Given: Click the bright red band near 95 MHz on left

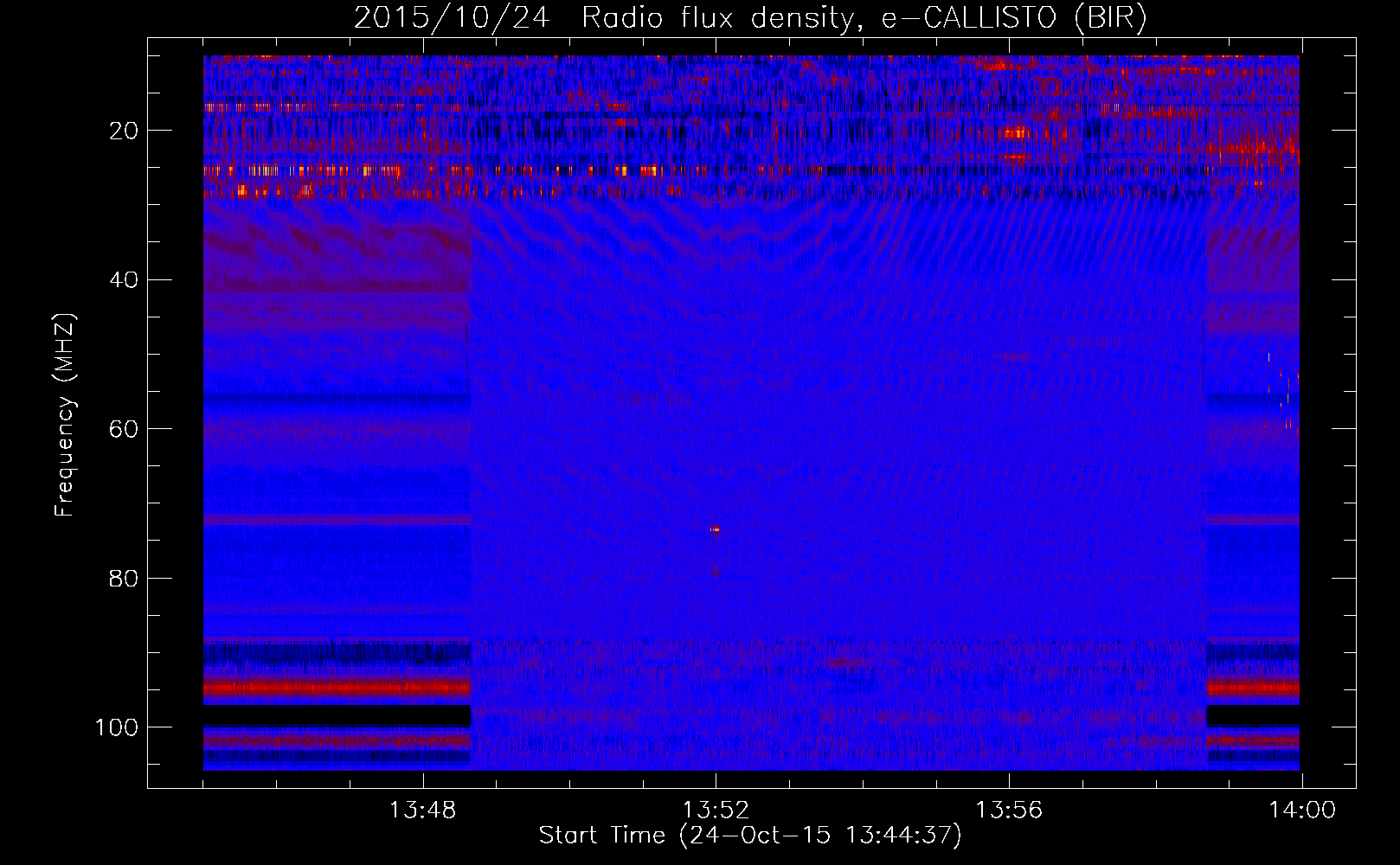Looking at the screenshot, I should point(337,689).
